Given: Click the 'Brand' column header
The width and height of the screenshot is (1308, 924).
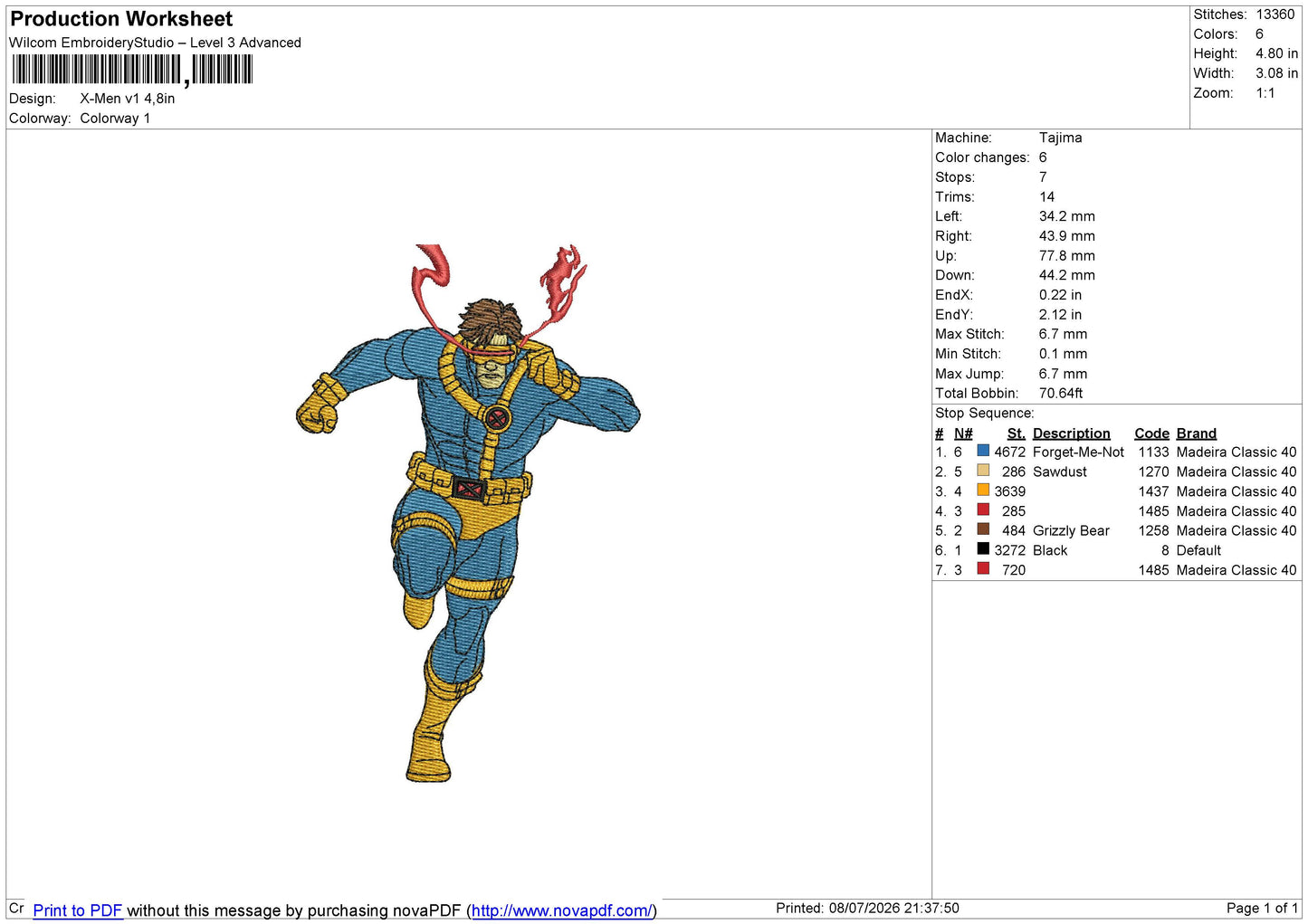Looking at the screenshot, I should point(1196,433).
